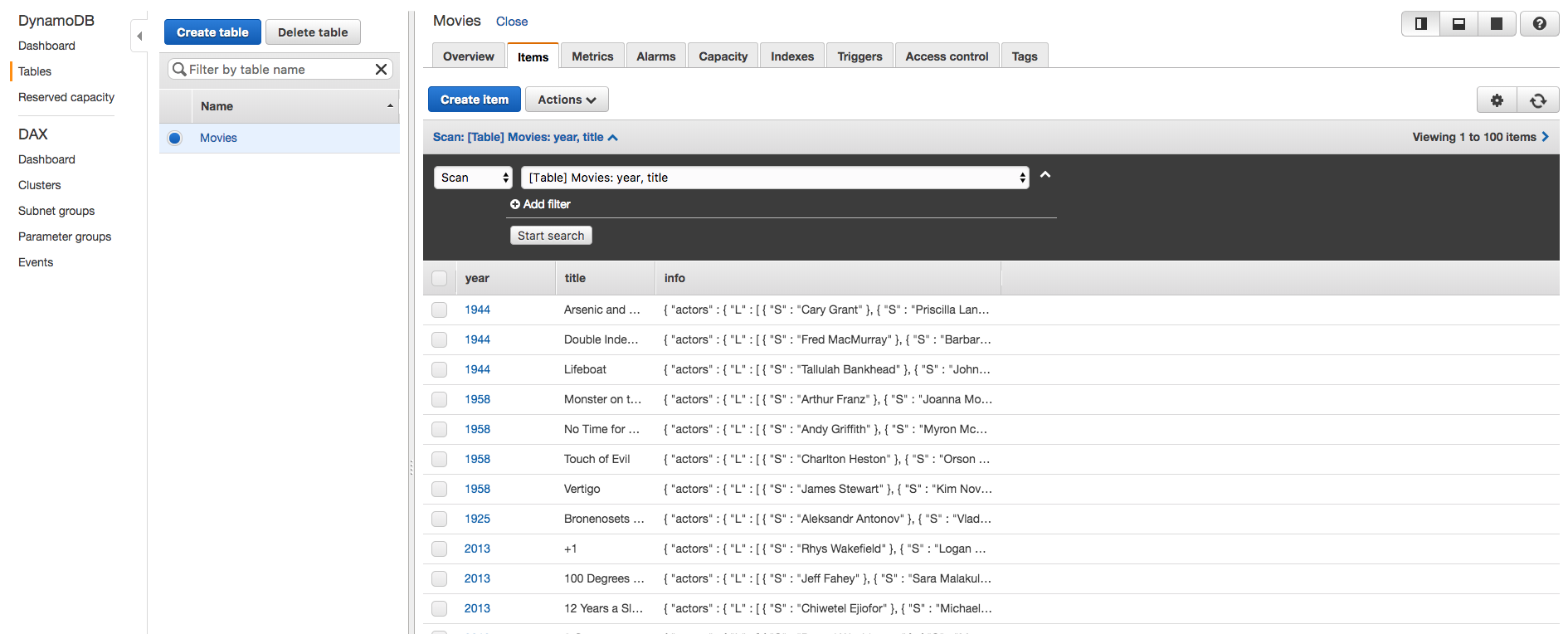Check the Monster on t... row checkbox
The image size is (1568, 634).
tap(440, 400)
